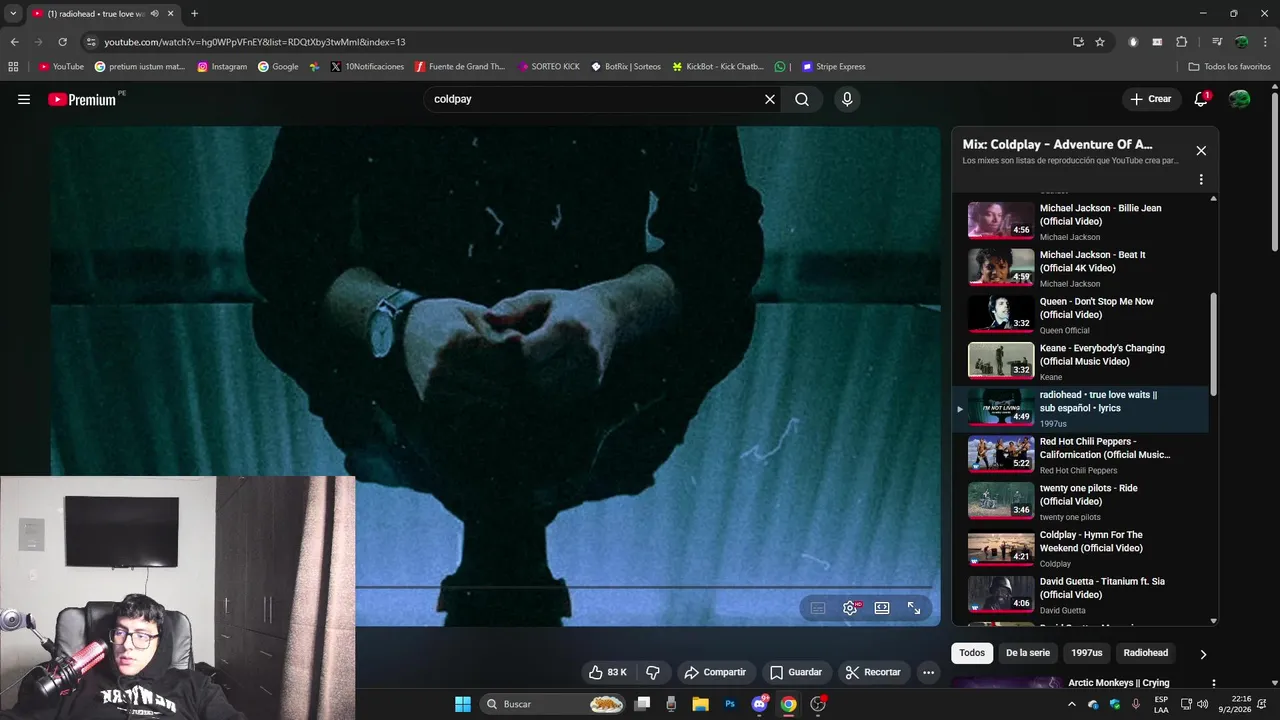Like the video with 83 K
Image resolution: width=1280 pixels, height=720 pixels.
[607, 672]
